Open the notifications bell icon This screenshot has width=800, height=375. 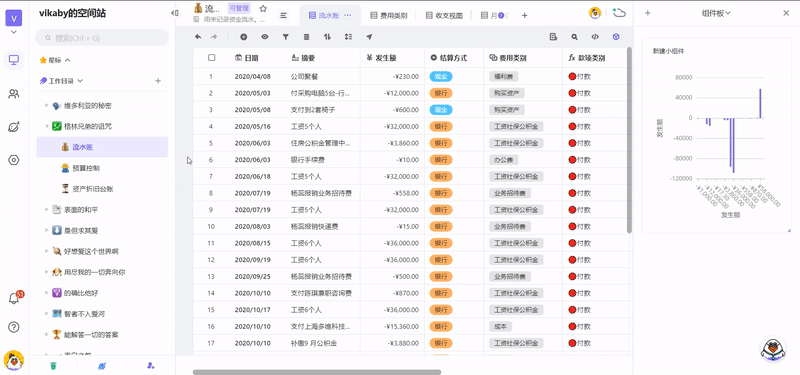pos(14,299)
